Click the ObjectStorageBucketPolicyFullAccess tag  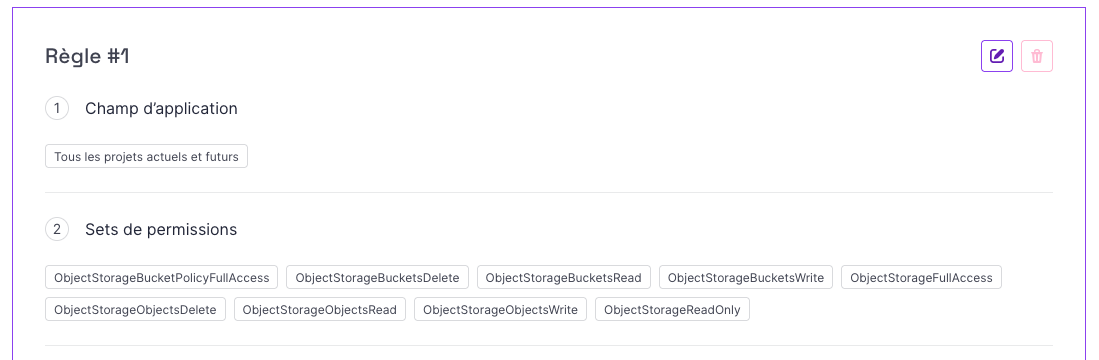[162, 277]
